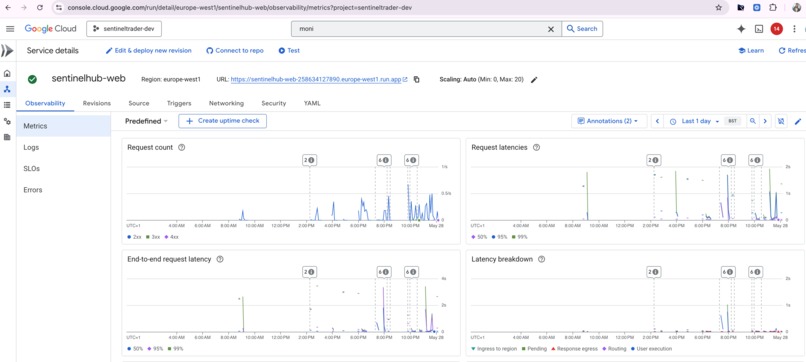806x362 pixels.
Task: Open the Google Cloud navigation hamburger menu
Action: (x=10, y=29)
